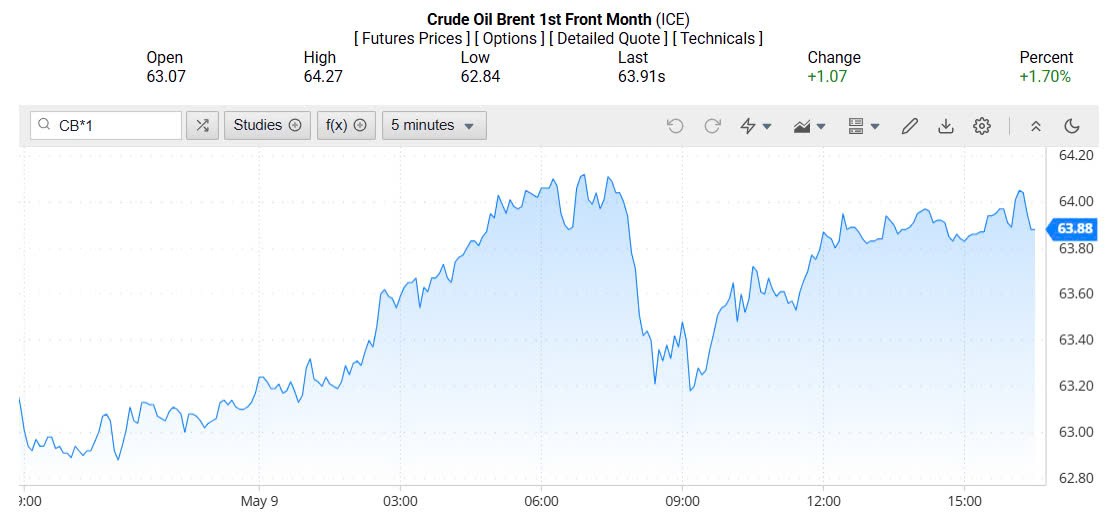Screen dimensions: 1109x512
Task: Open the pencil drawing tool
Action: click(909, 125)
